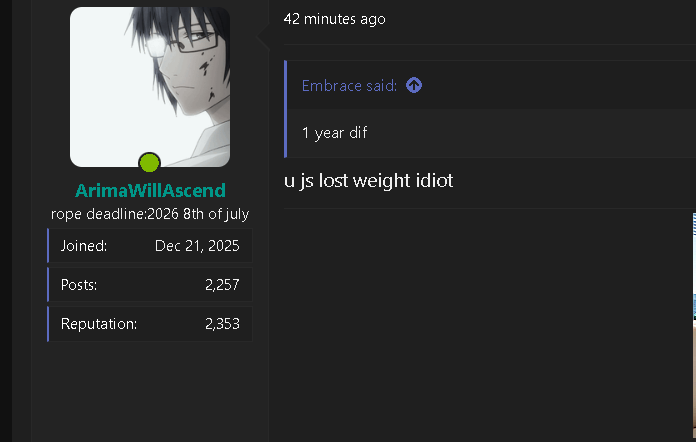696x442 pixels.
Task: Click the 2,257 posts count
Action: point(222,284)
